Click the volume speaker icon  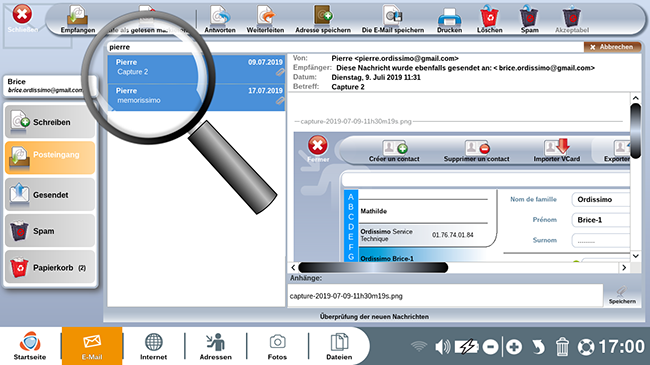(x=443, y=346)
